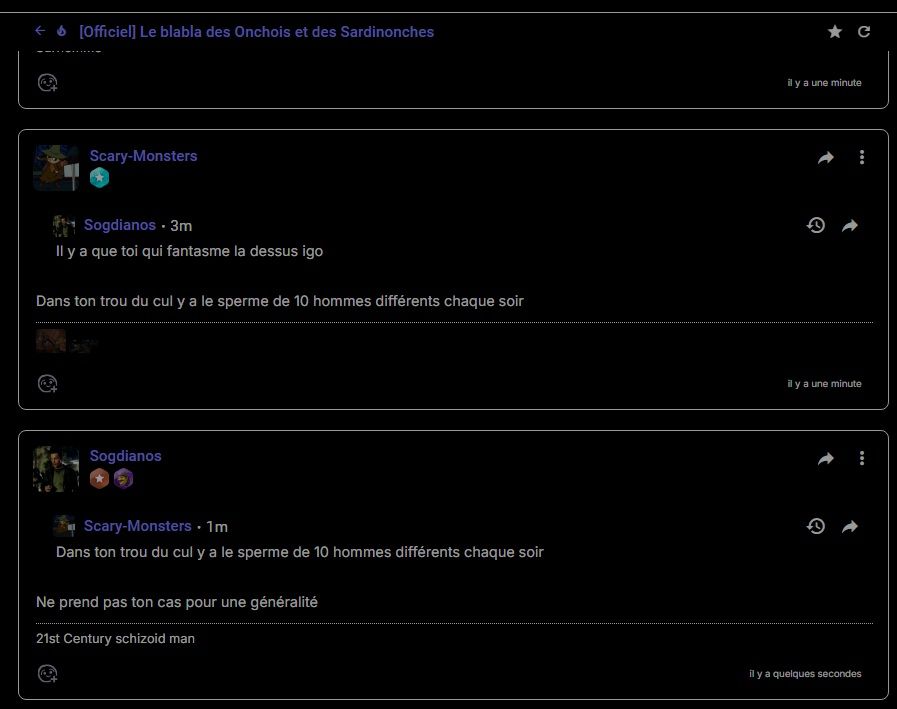Go back using the header arrow
Screen dimensions: 897x709
[40, 31]
